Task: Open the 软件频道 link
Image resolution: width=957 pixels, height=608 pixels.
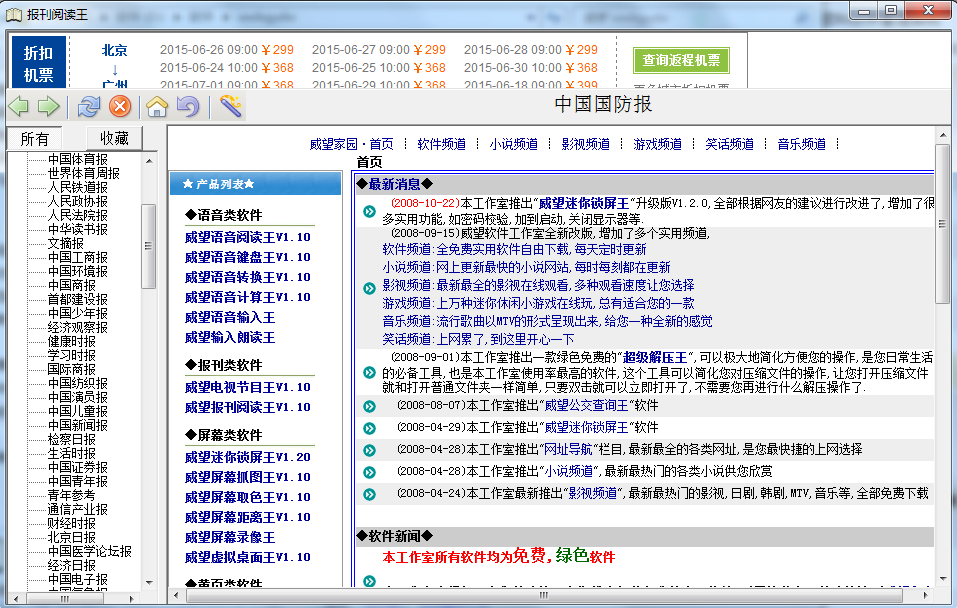Action: (441, 144)
